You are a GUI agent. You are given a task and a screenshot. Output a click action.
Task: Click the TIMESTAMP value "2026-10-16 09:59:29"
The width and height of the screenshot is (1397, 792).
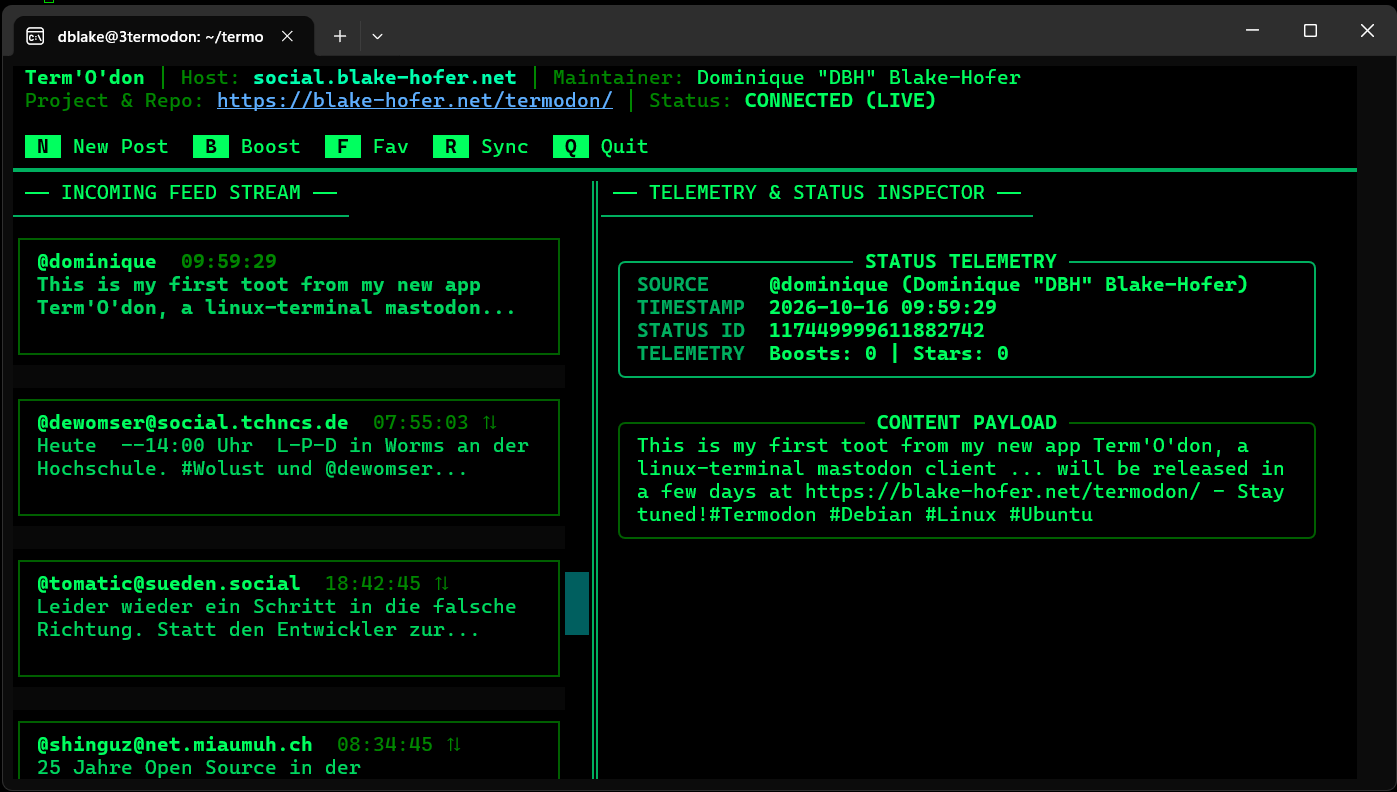(883, 308)
